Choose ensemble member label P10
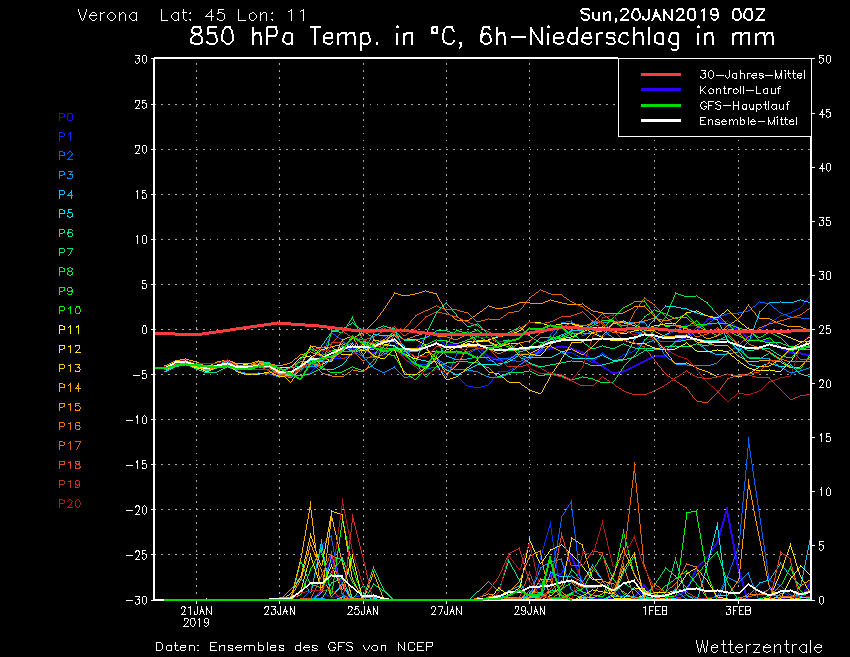 pyautogui.click(x=70, y=310)
